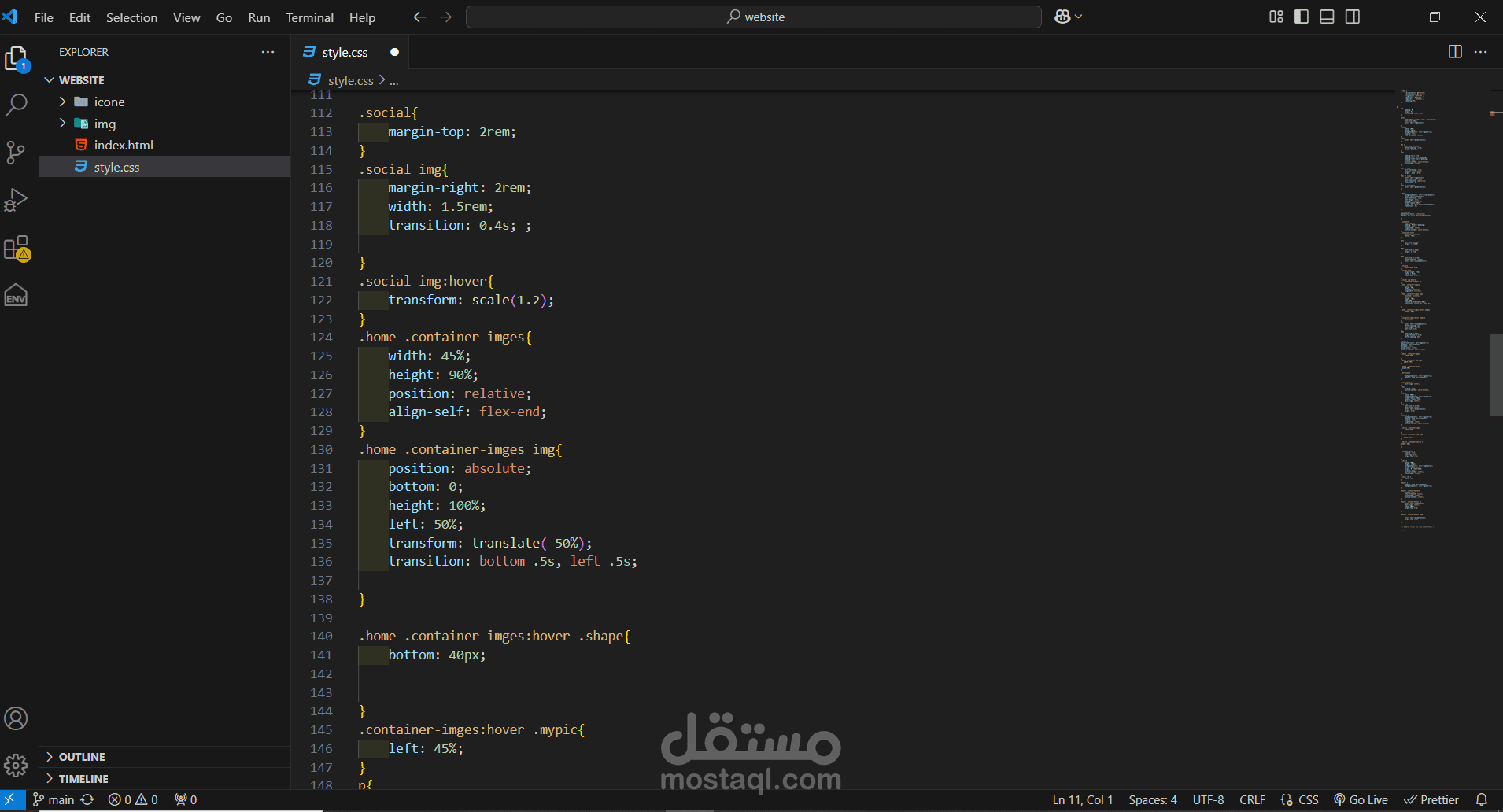Open the Extensions view with the warning badge
This screenshot has height=812, width=1503.
point(17,248)
